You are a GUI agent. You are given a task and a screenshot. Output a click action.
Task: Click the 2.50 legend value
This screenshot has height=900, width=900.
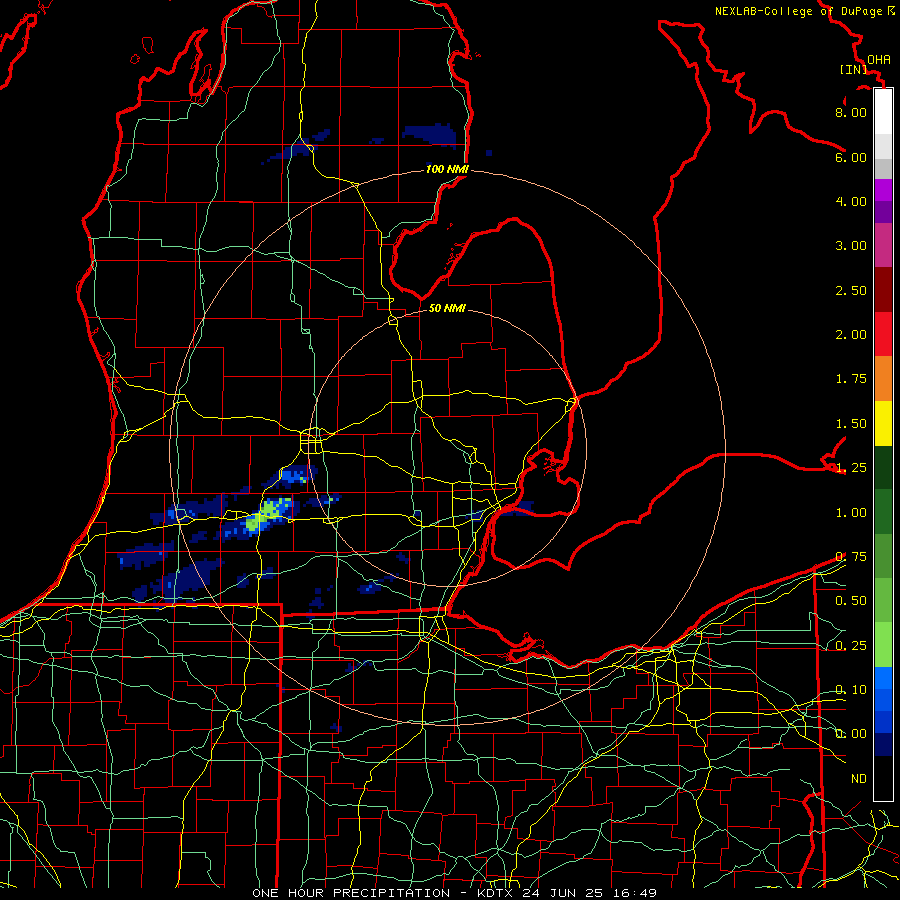[851, 290]
